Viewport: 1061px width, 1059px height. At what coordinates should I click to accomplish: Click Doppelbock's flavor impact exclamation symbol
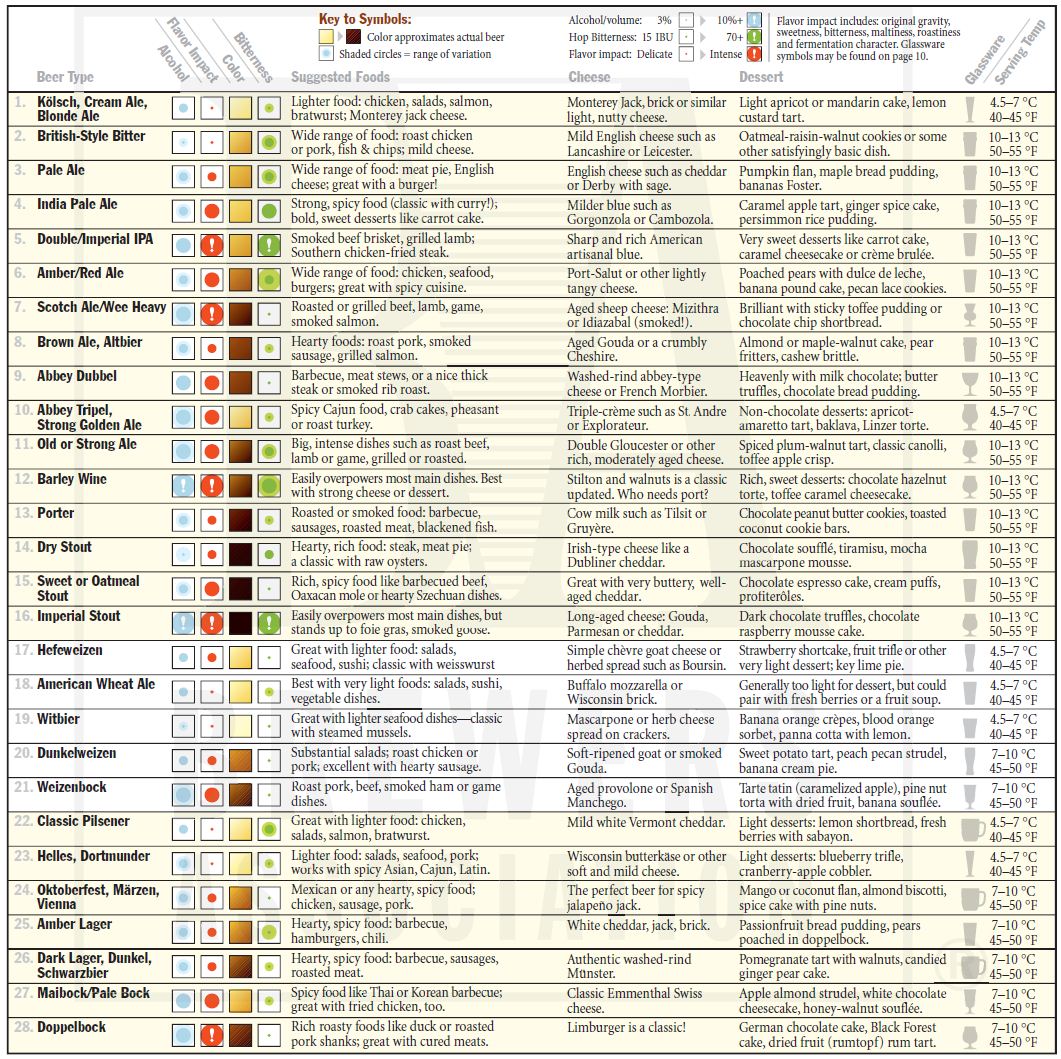[x=212, y=1035]
